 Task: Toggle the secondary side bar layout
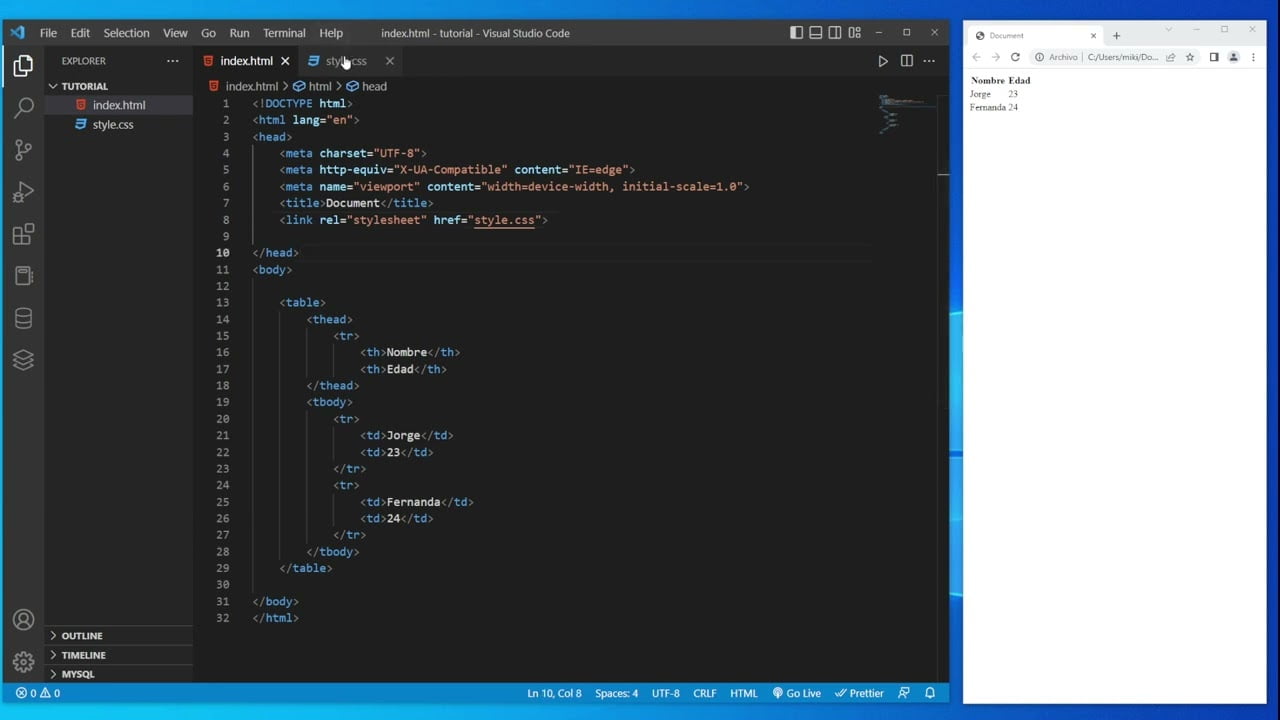835,33
